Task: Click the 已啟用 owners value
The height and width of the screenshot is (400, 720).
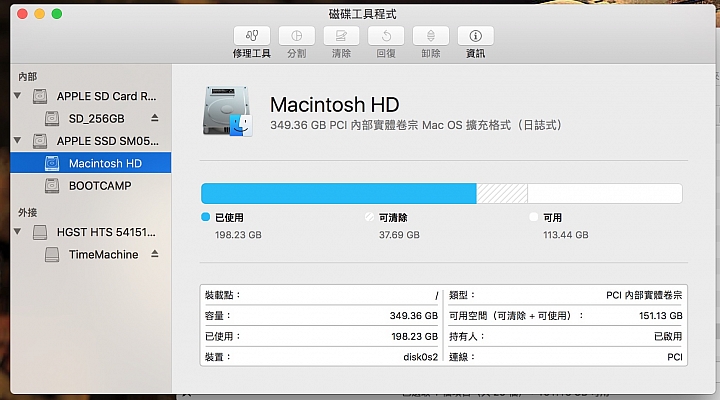Action: click(668, 336)
